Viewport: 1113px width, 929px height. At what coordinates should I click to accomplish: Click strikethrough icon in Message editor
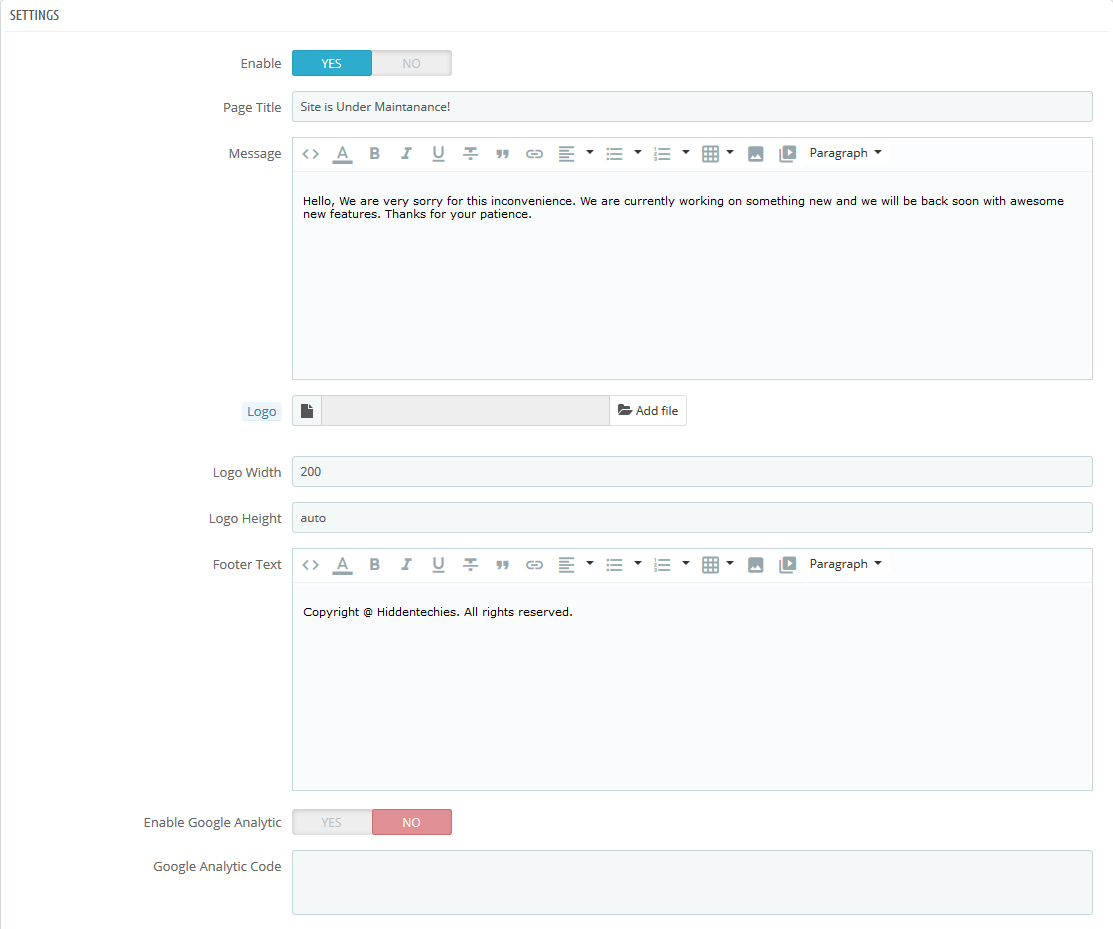tap(470, 154)
